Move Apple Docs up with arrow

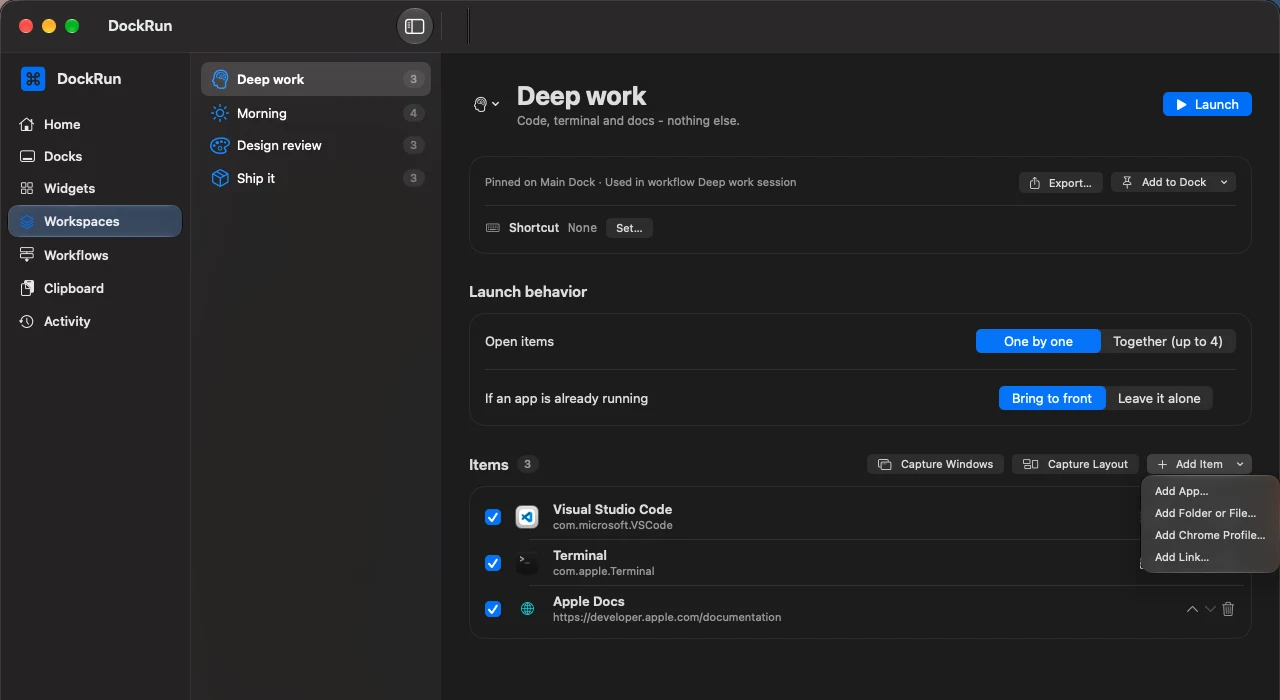pos(1192,609)
